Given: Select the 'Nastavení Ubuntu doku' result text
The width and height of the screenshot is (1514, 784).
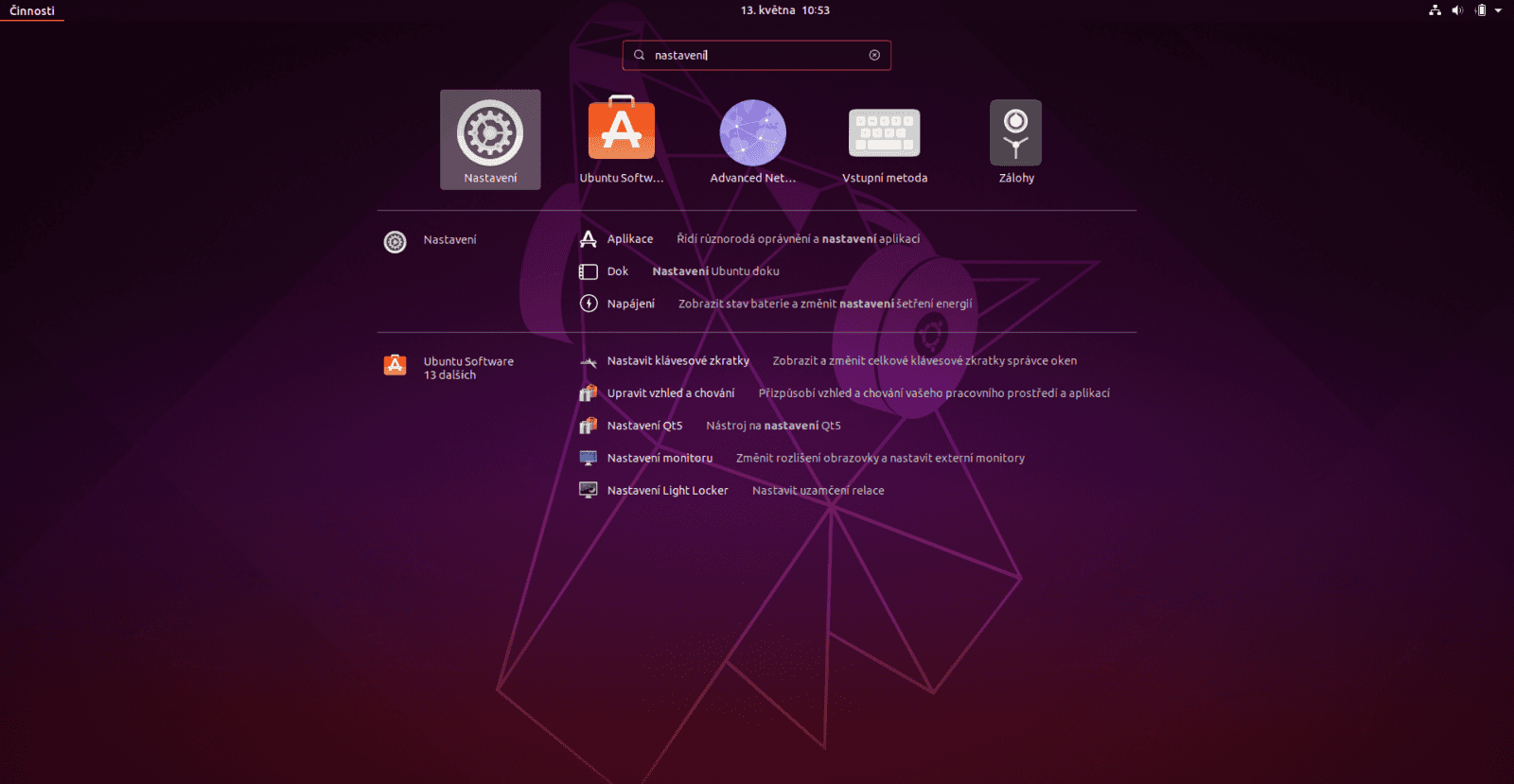Looking at the screenshot, I should (x=715, y=271).
